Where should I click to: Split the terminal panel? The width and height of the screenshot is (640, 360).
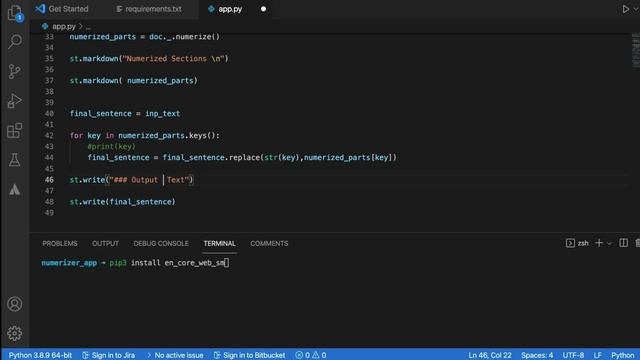point(623,243)
